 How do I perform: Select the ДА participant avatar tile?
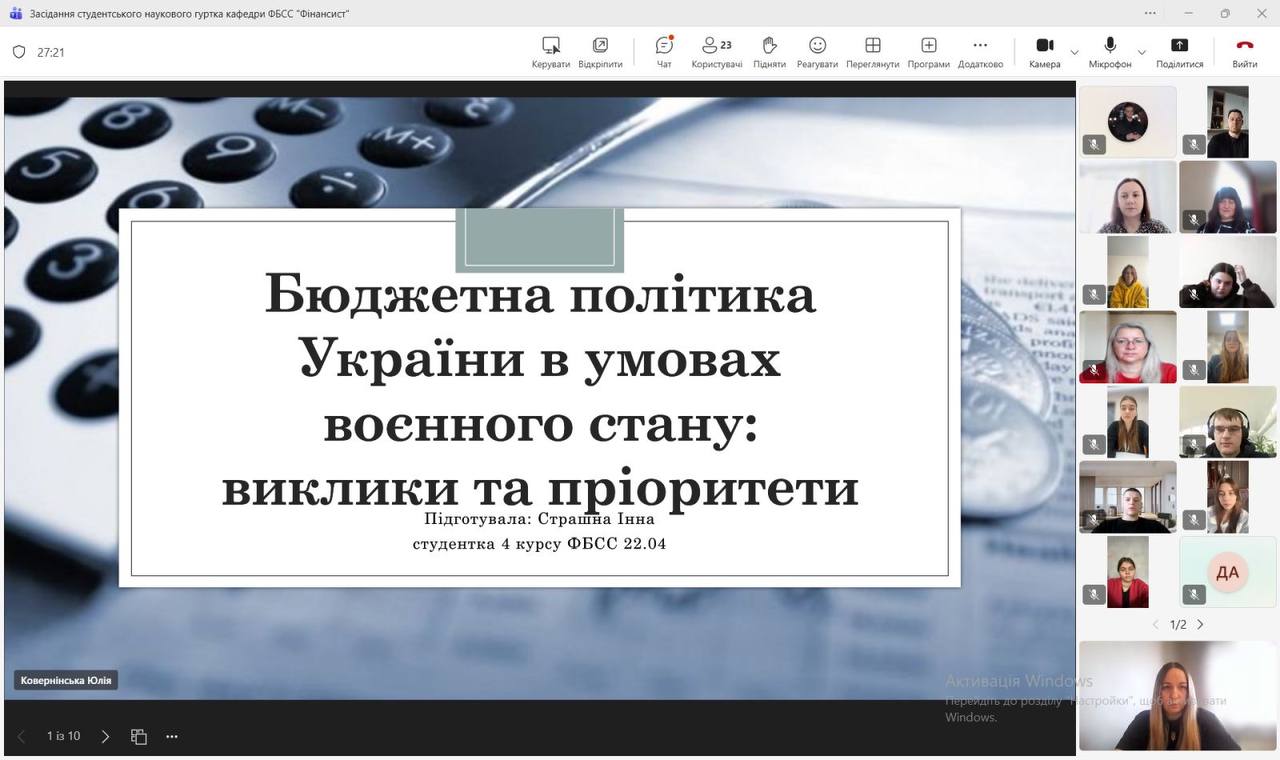click(1227, 572)
